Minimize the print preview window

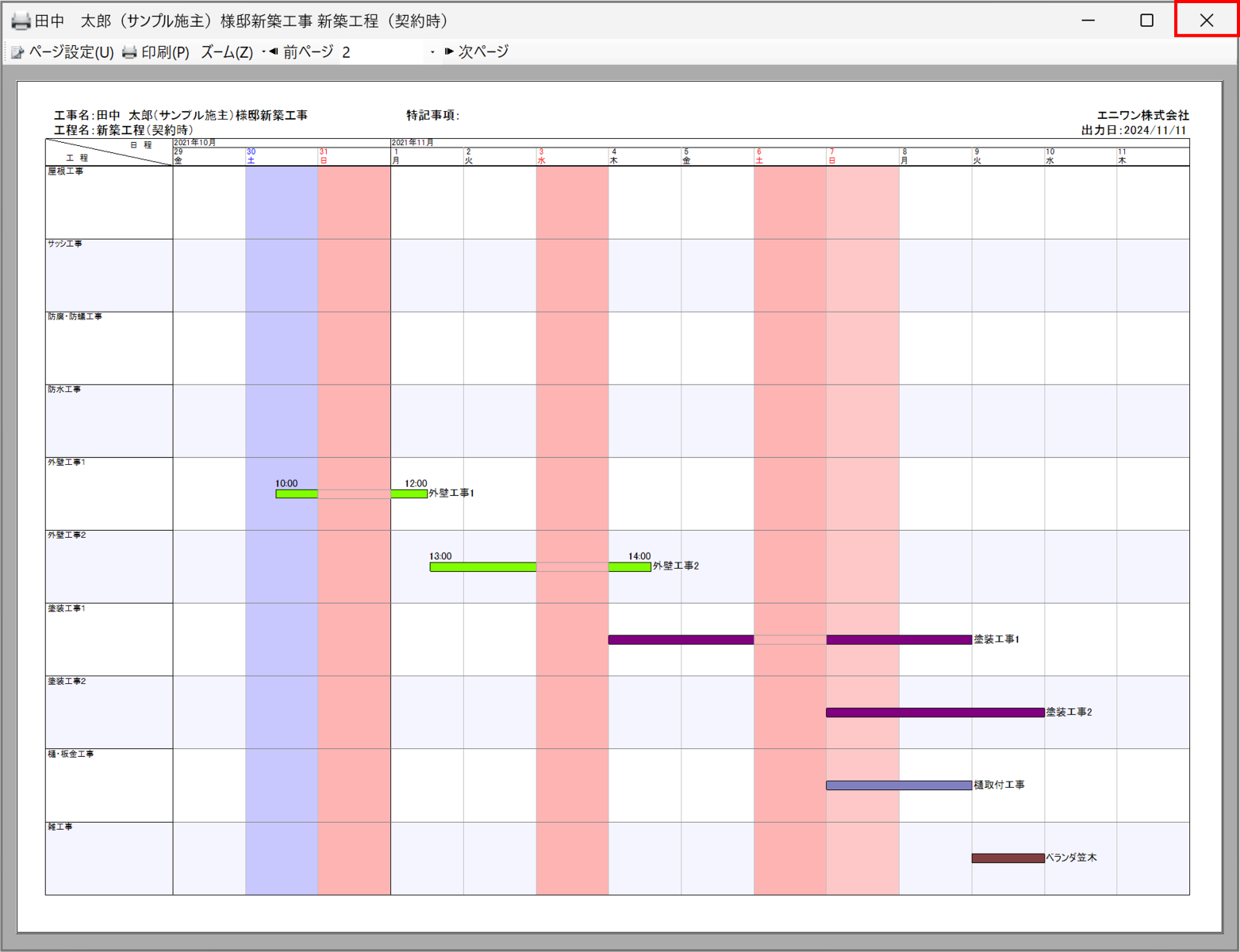(x=1088, y=21)
